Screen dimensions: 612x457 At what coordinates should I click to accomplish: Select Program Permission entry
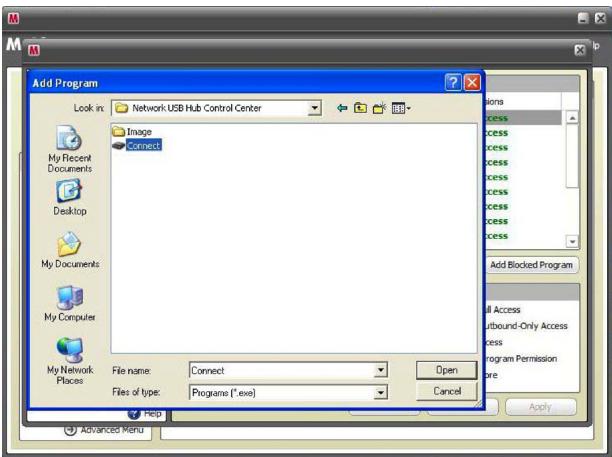pyautogui.click(x=520, y=359)
